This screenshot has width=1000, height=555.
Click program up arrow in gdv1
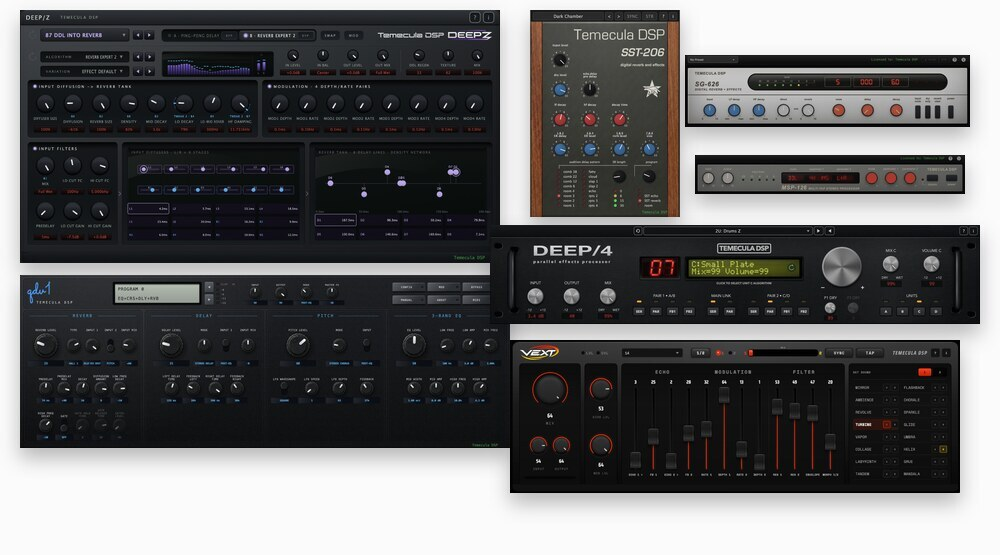[209, 288]
